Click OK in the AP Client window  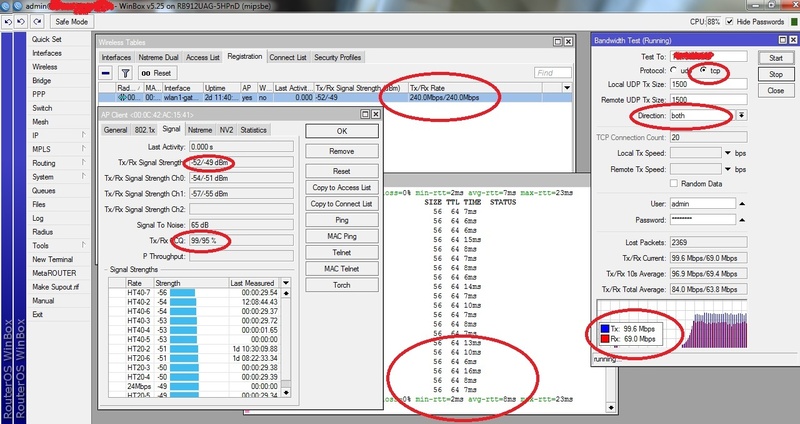pos(342,131)
